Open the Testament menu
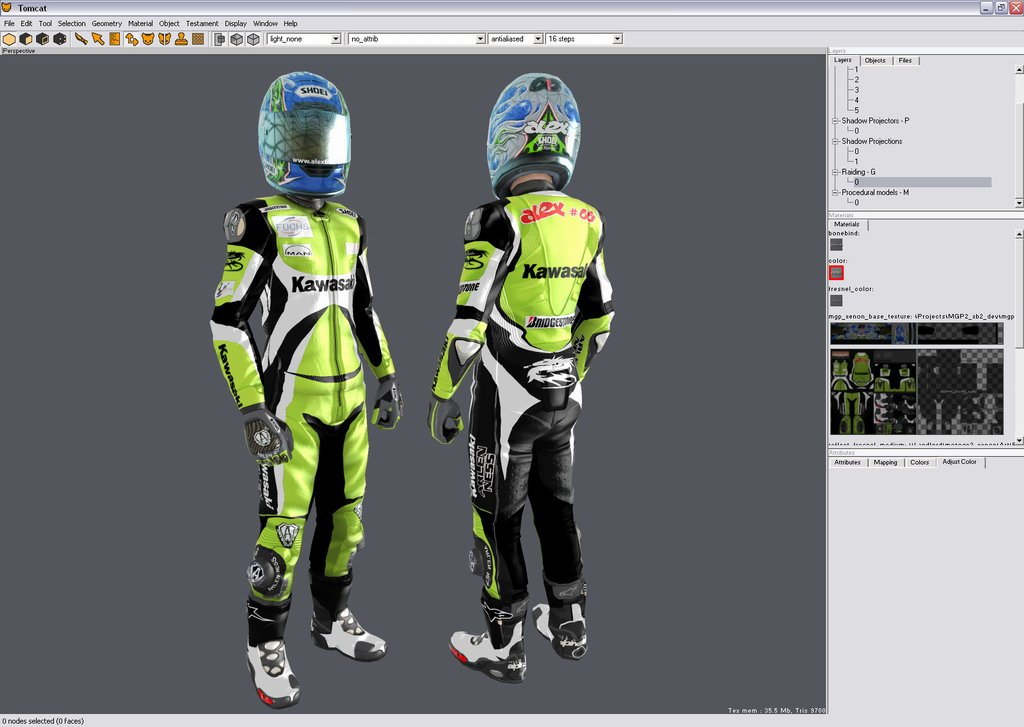Image resolution: width=1024 pixels, height=727 pixels. pyautogui.click(x=202, y=24)
